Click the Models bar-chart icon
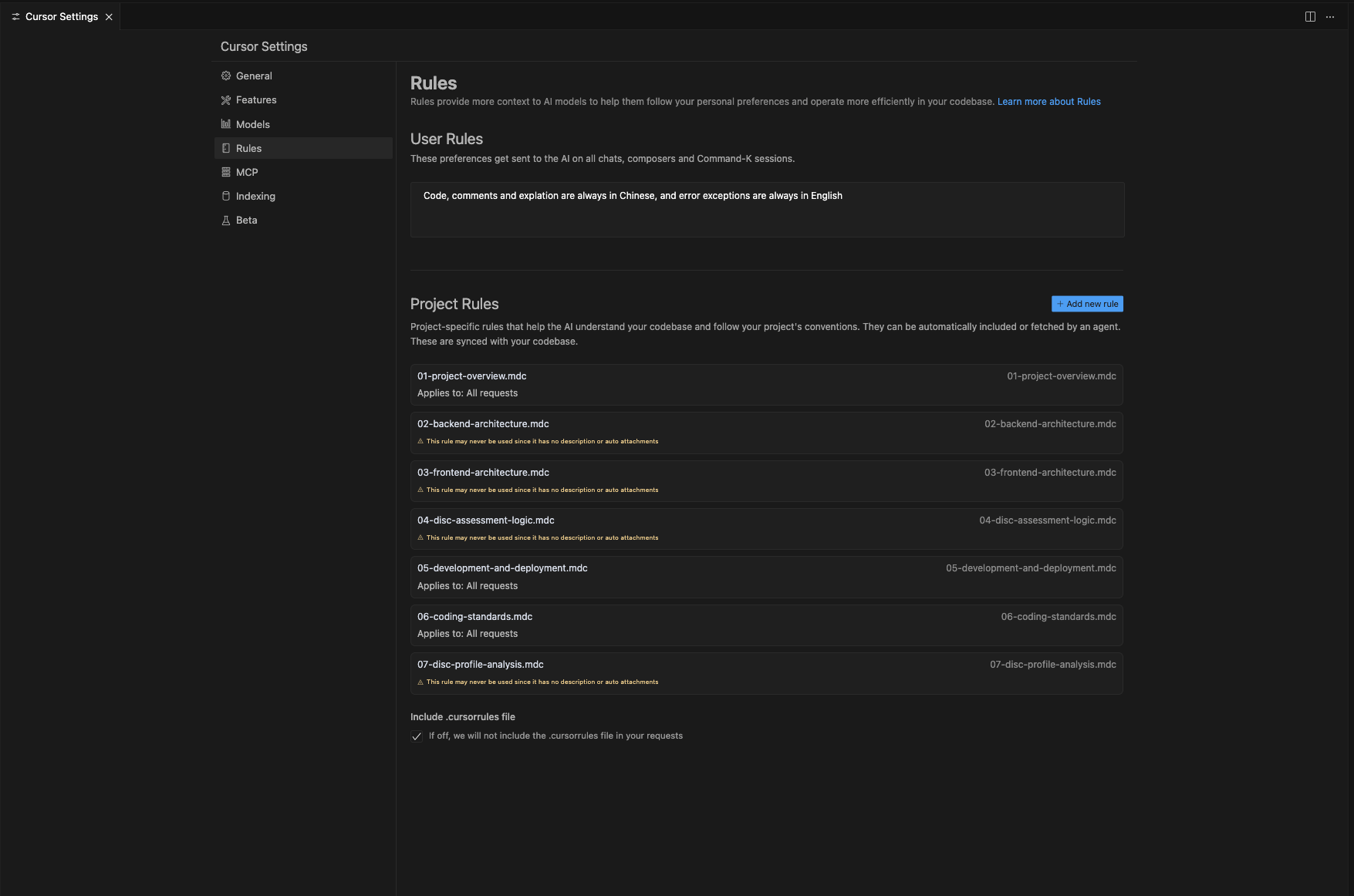 226,124
